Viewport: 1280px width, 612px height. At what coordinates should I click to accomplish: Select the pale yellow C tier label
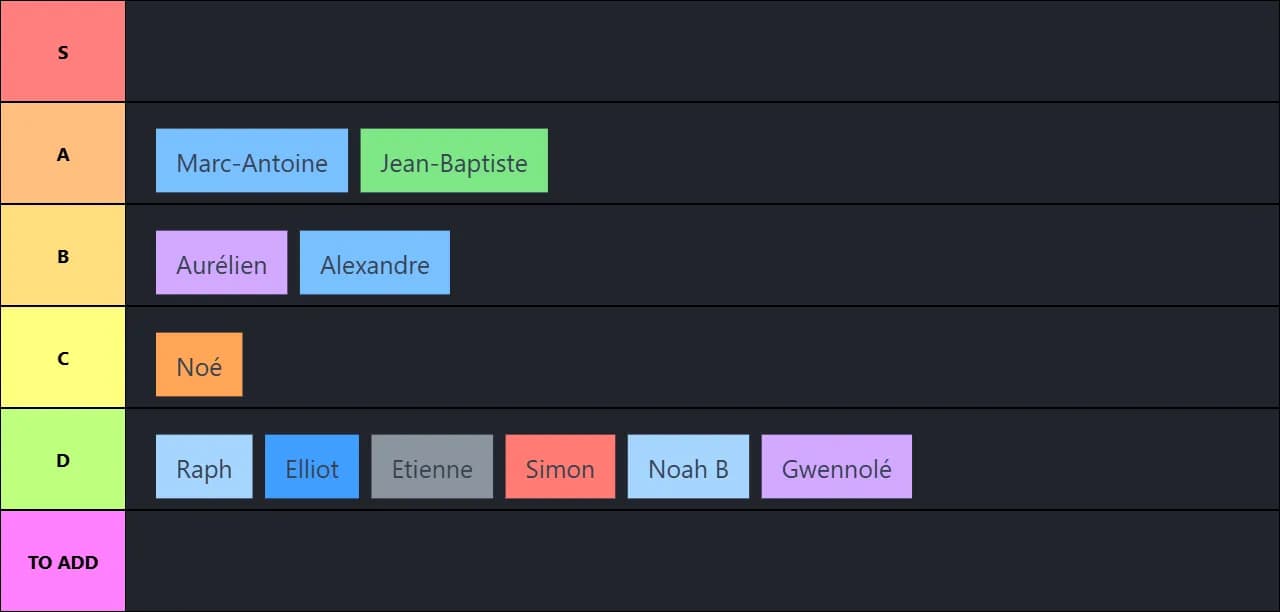click(x=63, y=357)
